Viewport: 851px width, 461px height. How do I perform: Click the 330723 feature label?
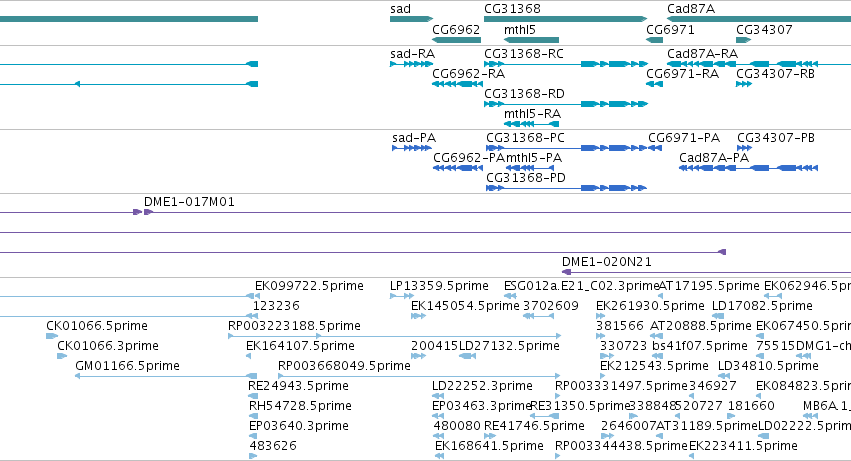tap(624, 346)
